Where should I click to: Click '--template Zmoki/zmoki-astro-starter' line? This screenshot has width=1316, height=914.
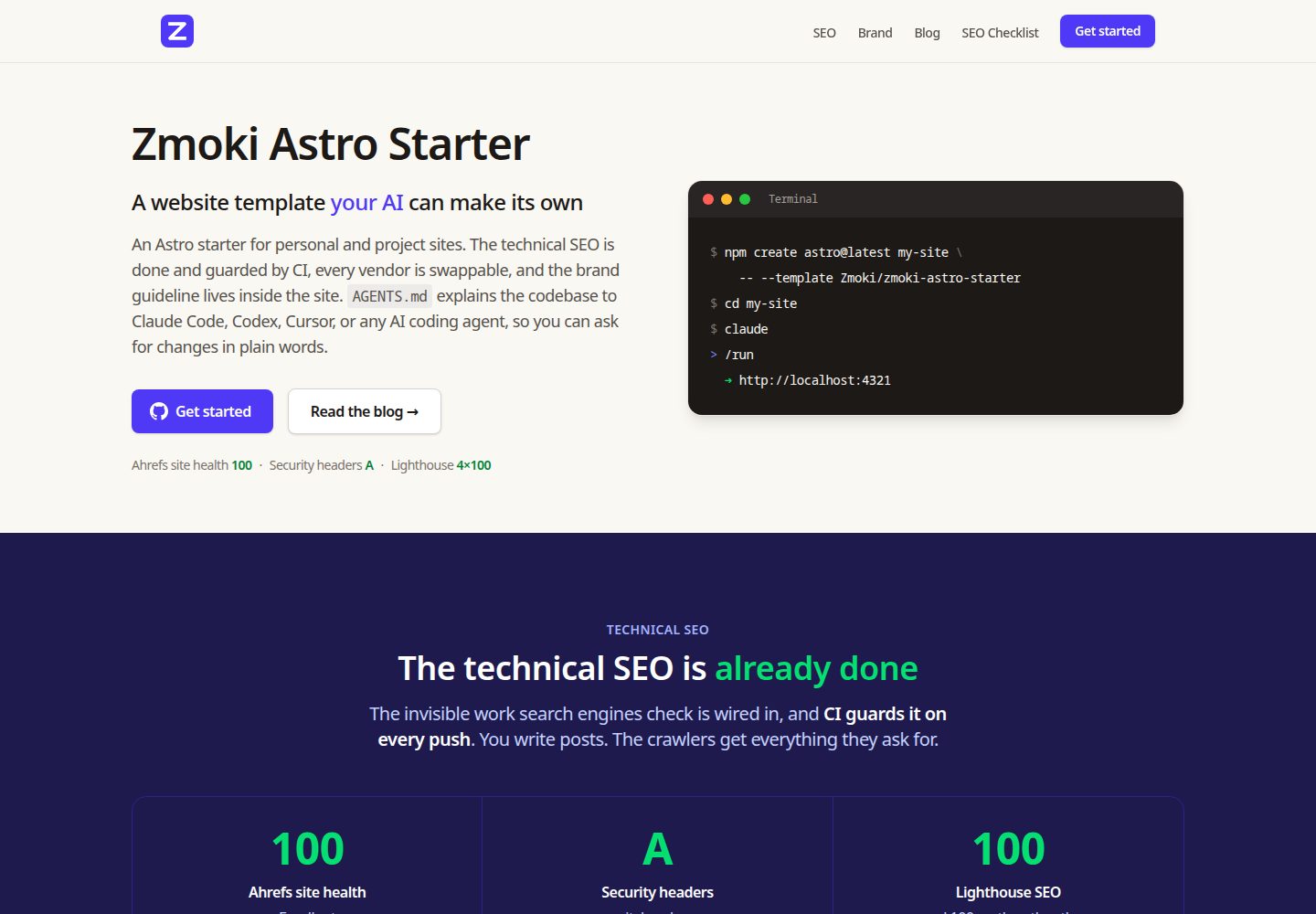[880, 278]
